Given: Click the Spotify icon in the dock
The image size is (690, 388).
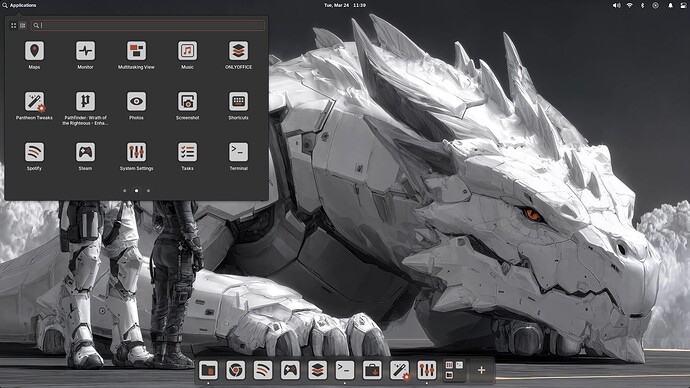Looking at the screenshot, I should [x=263, y=370].
